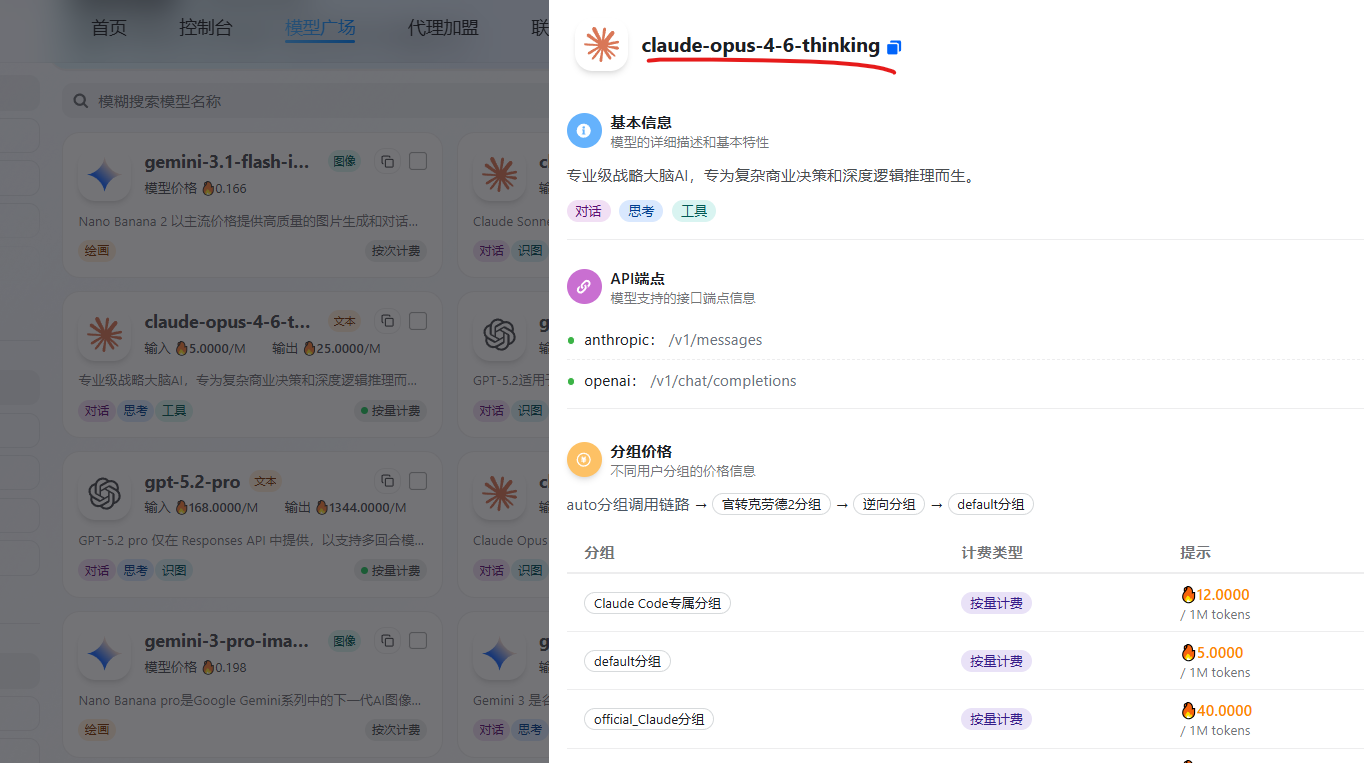
Task: Click 按量计费 badge in Claude Code专属分组 row
Action: [996, 603]
